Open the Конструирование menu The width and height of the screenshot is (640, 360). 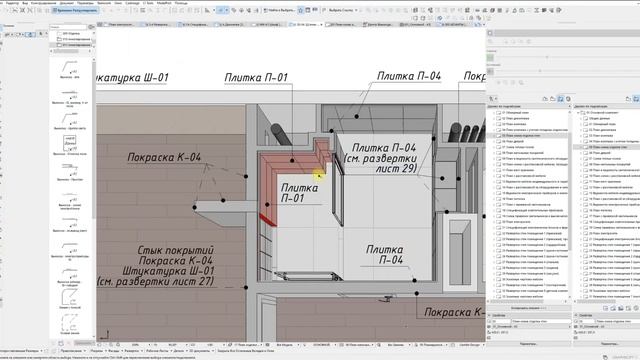[44, 3]
